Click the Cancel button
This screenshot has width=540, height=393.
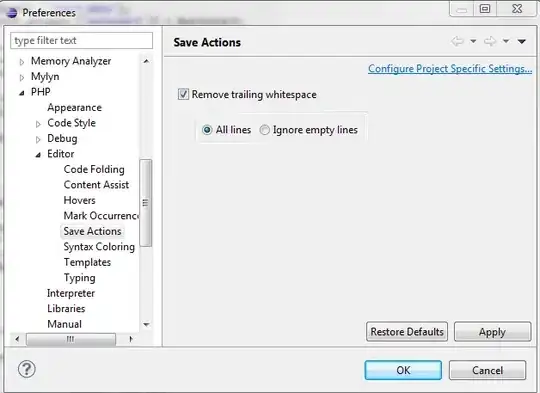[487, 370]
